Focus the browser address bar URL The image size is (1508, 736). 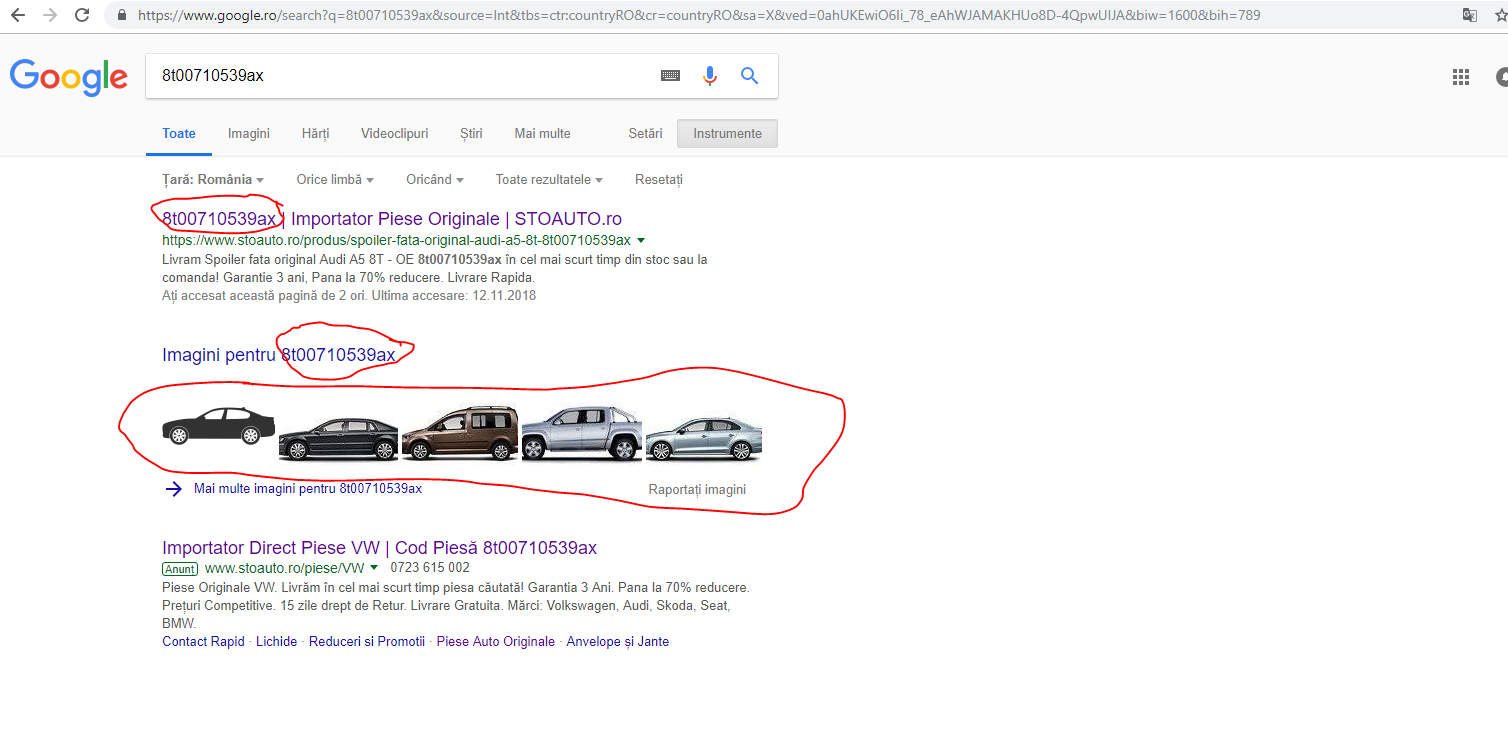pyautogui.click(x=699, y=15)
